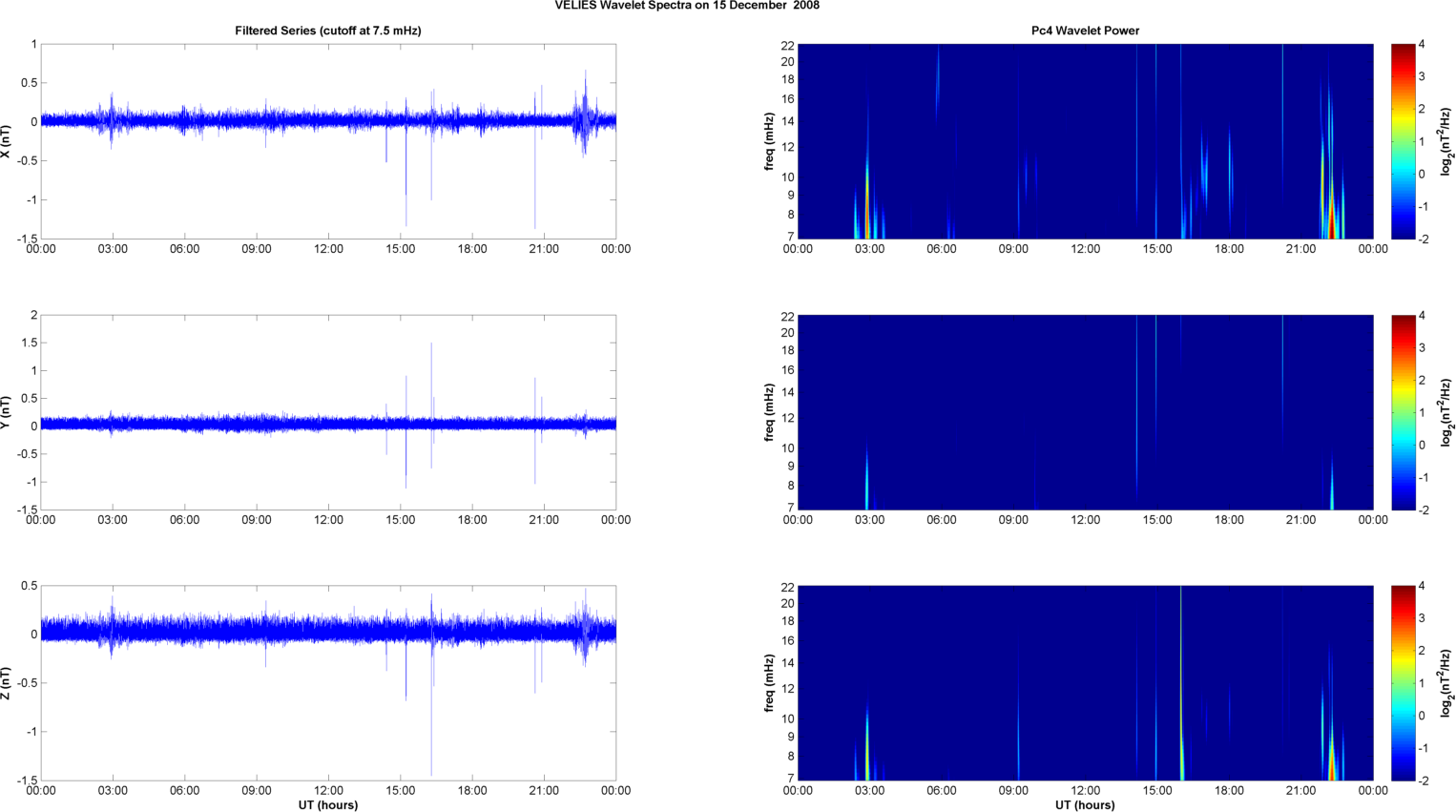Select the X (nT) y-axis label
The width and height of the screenshot is (1456, 812).
[7, 141]
